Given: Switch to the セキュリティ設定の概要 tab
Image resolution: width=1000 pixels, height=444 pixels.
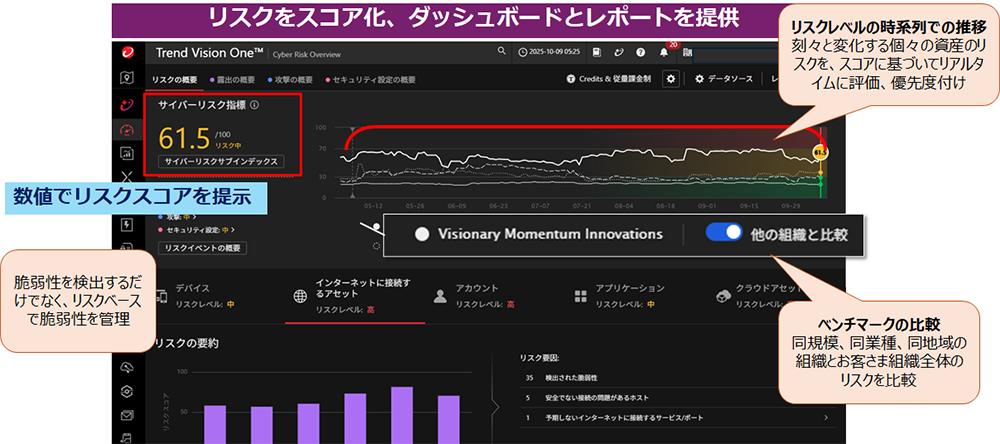Looking at the screenshot, I should (371, 80).
